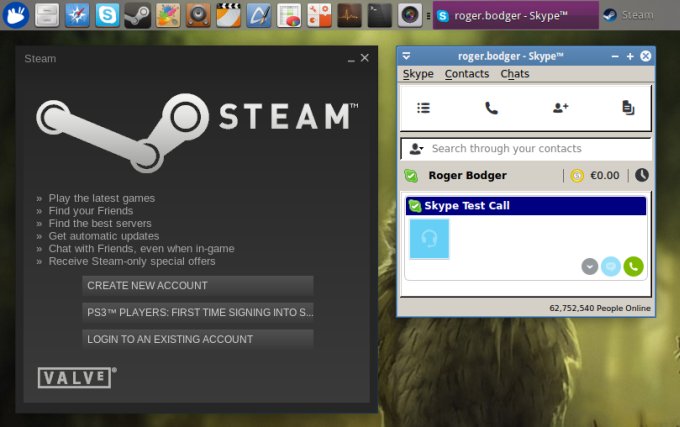Open the clock history icon in Skype

(642, 175)
